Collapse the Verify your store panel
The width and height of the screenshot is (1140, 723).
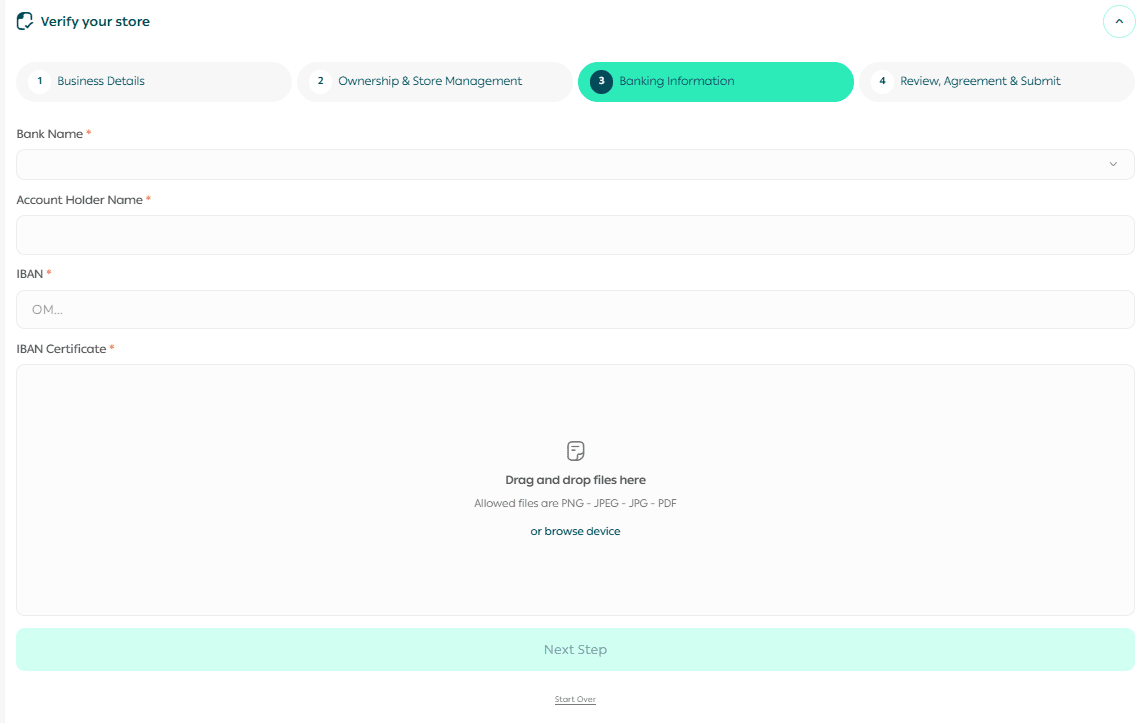pos(1119,22)
